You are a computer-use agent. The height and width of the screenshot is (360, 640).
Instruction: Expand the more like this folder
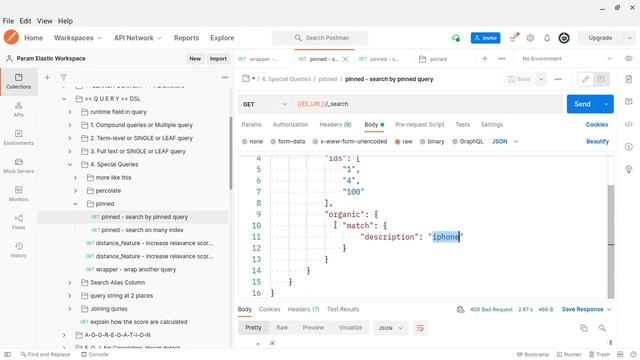tap(75, 178)
